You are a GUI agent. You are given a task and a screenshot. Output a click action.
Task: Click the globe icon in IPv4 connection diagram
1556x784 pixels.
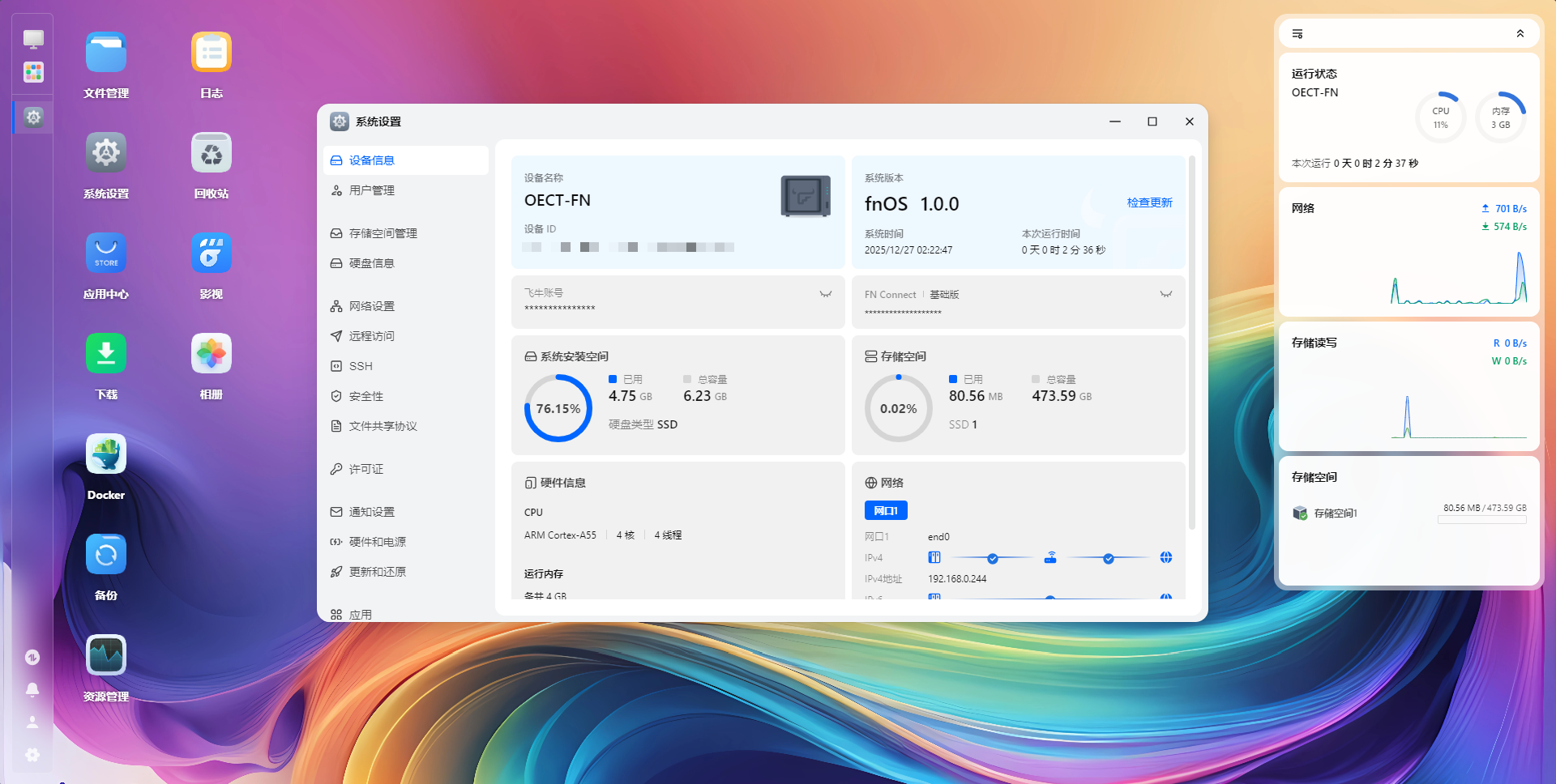point(1166,557)
